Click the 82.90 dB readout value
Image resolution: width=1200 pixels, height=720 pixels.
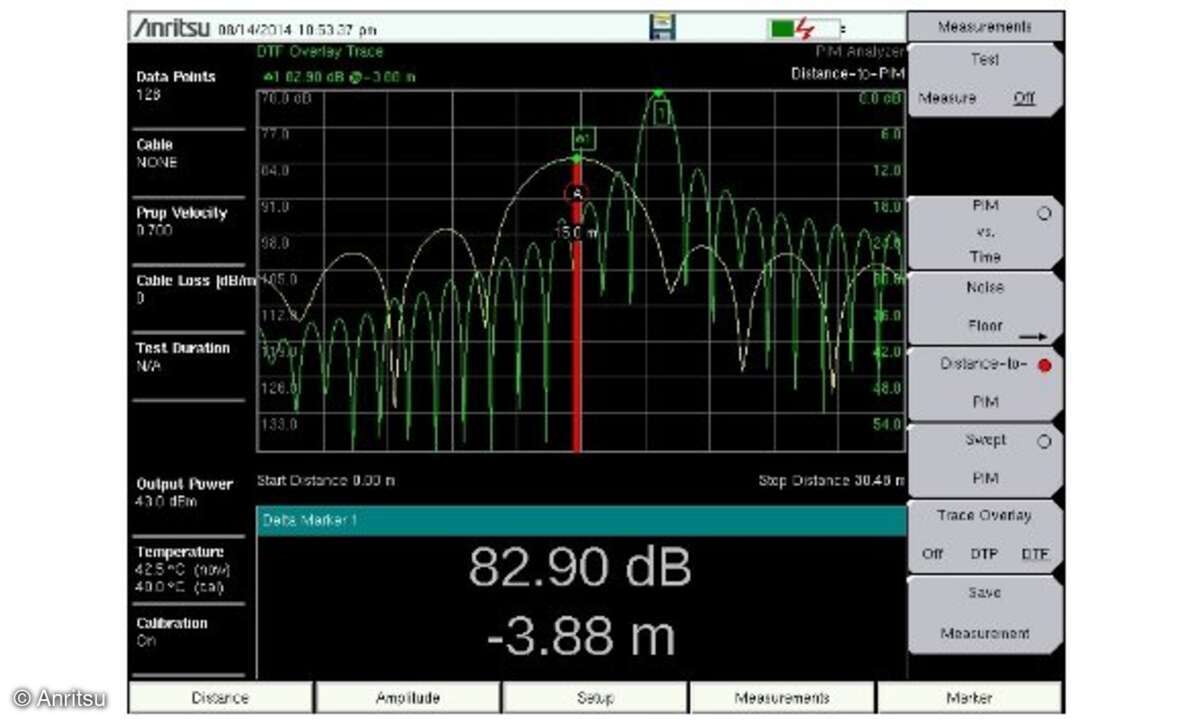[580, 568]
